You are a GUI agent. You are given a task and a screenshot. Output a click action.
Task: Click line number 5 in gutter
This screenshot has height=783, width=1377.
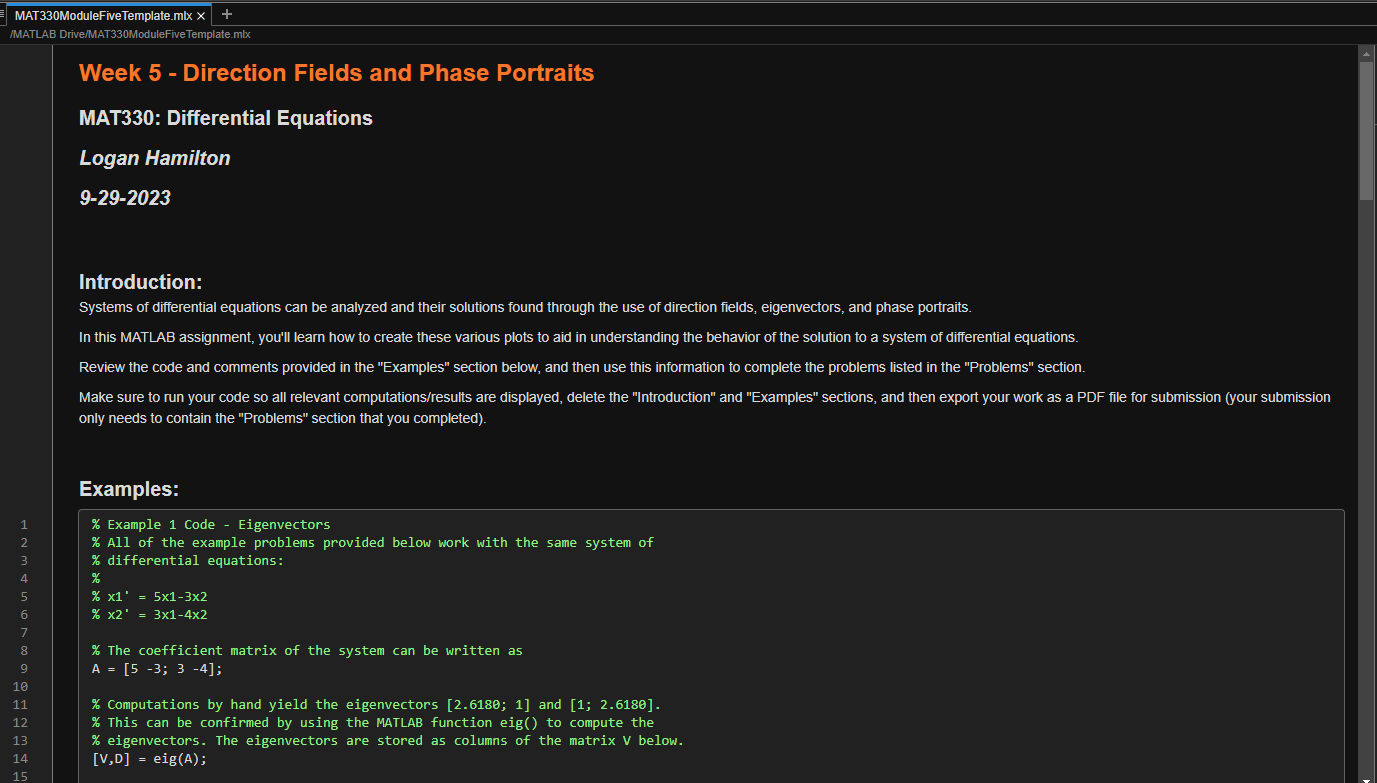coord(25,596)
